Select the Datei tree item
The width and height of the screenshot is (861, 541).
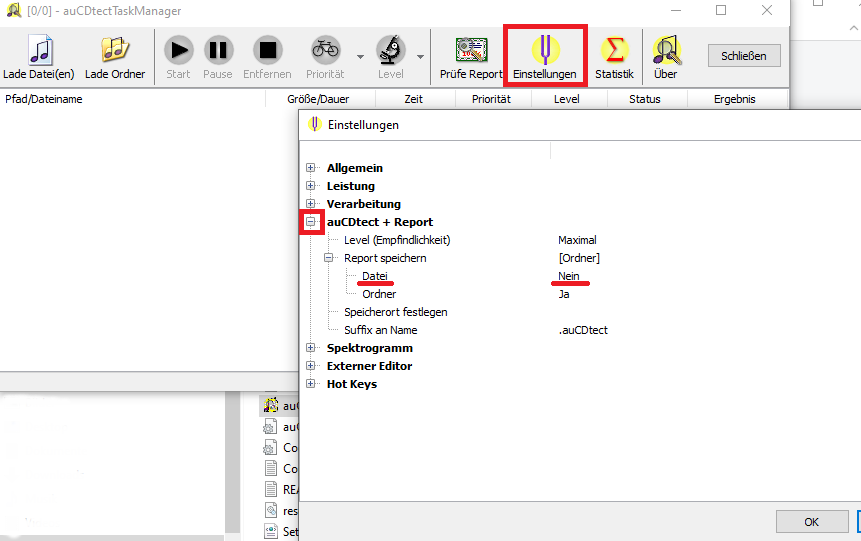click(375, 276)
